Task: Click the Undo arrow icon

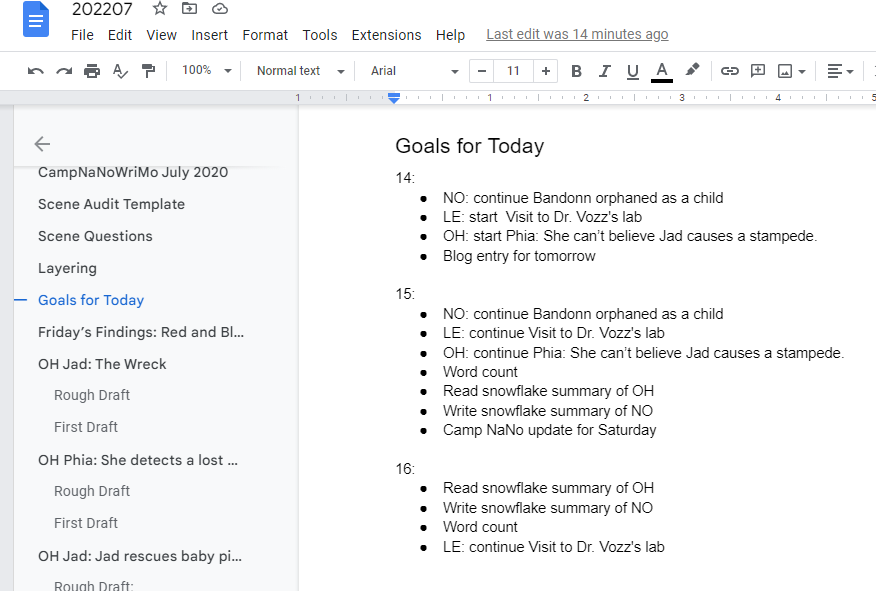Action: 36,71
